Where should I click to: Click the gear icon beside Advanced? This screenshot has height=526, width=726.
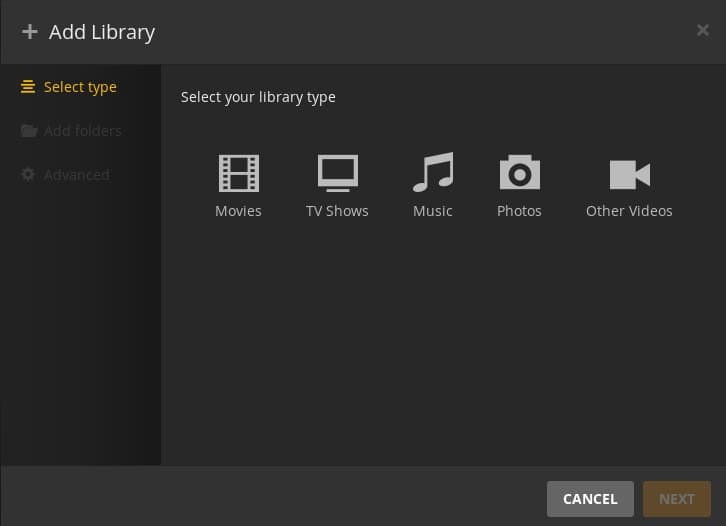click(x=28, y=175)
